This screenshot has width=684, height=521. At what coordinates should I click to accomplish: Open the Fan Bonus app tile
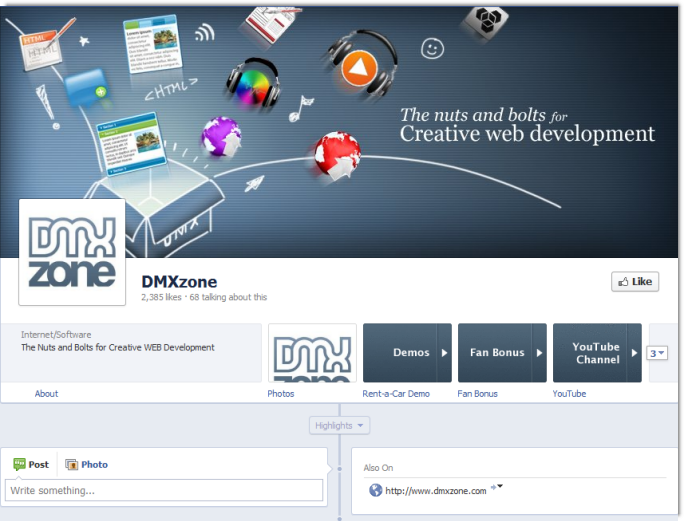[x=502, y=353]
